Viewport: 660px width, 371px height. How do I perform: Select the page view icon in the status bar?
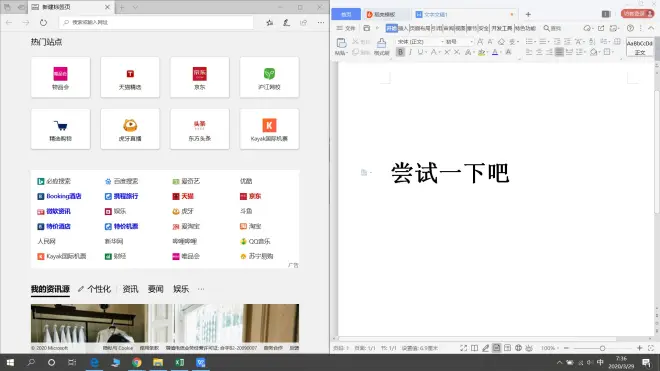(497, 348)
